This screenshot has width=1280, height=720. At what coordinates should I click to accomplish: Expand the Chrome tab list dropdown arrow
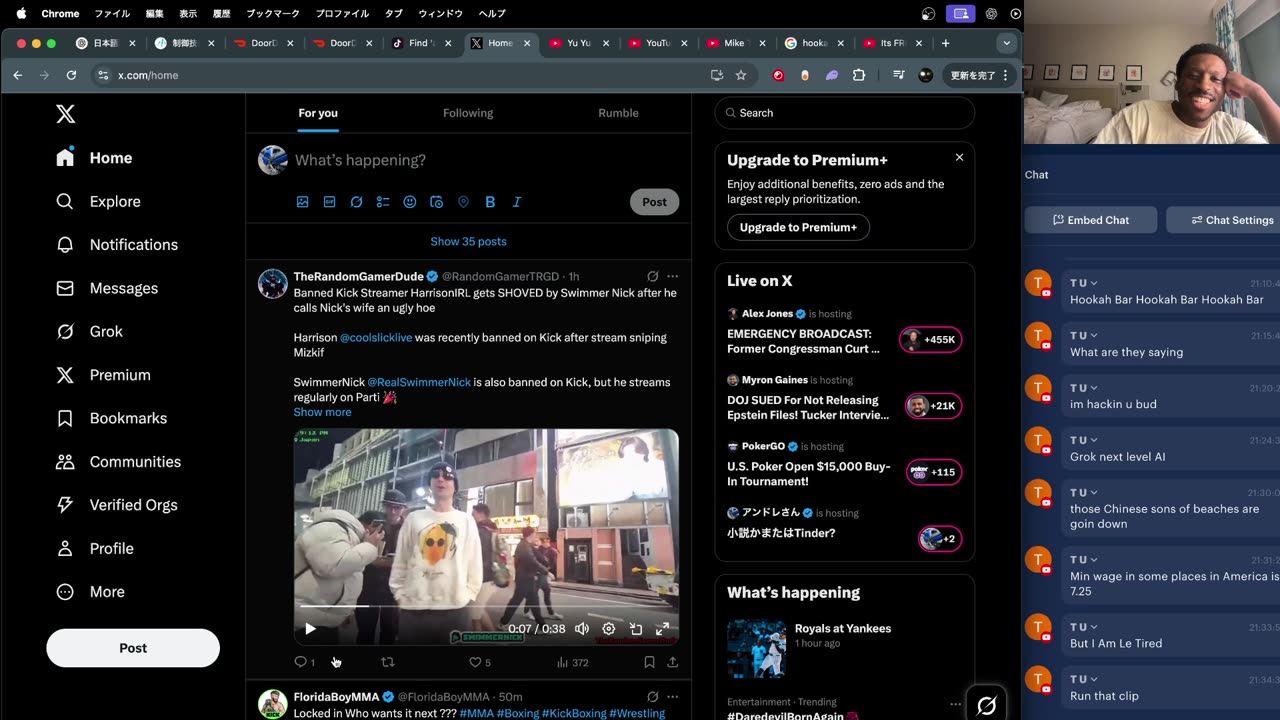[x=1006, y=43]
